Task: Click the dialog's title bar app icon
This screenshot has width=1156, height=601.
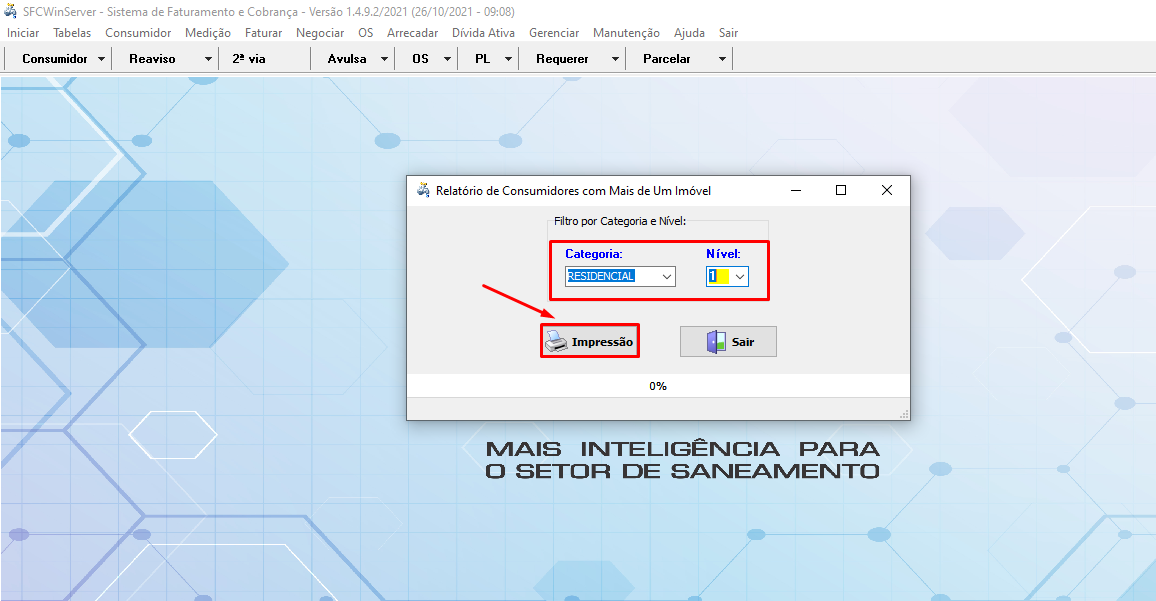Action: click(423, 190)
